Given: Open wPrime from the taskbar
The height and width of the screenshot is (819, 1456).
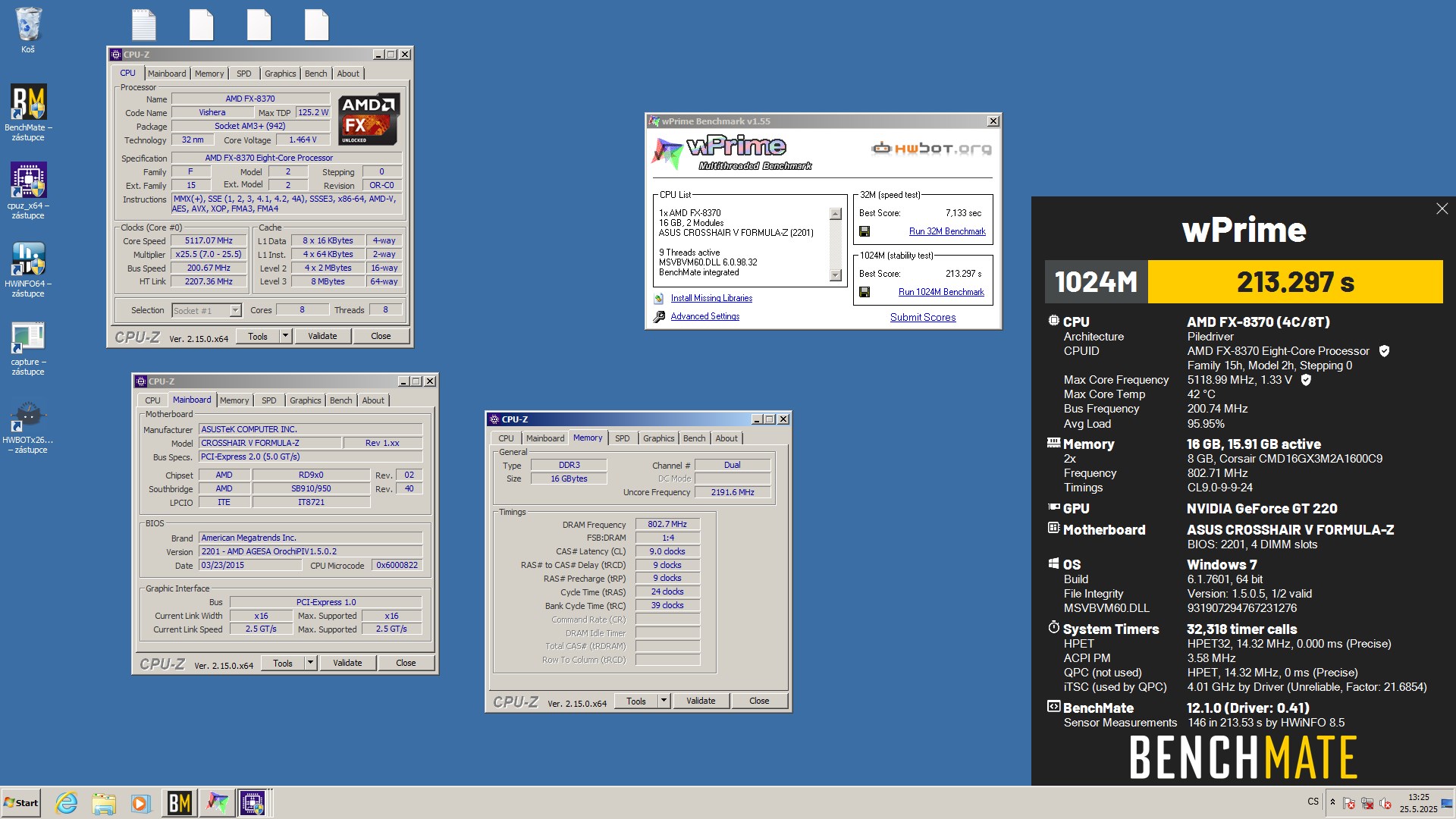Looking at the screenshot, I should coord(217,803).
